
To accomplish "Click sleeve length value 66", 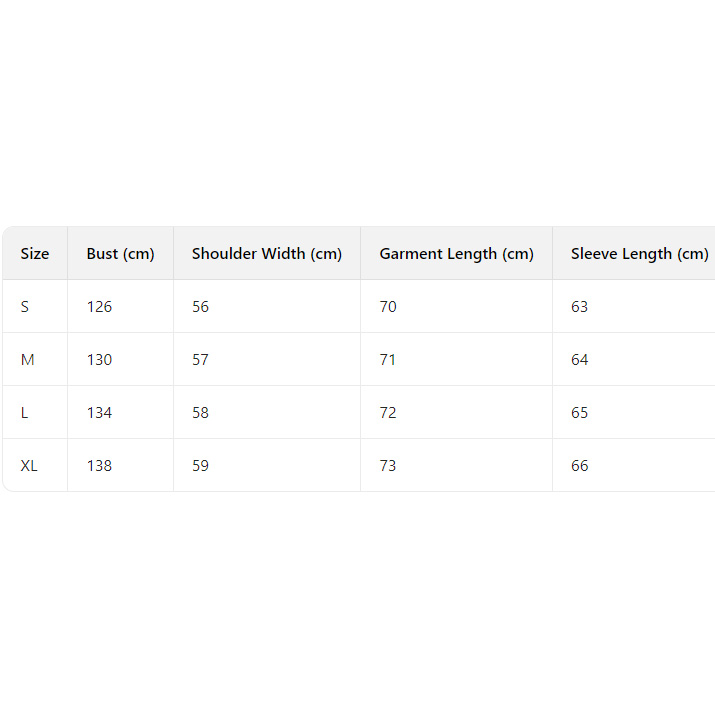I will (x=580, y=466).
